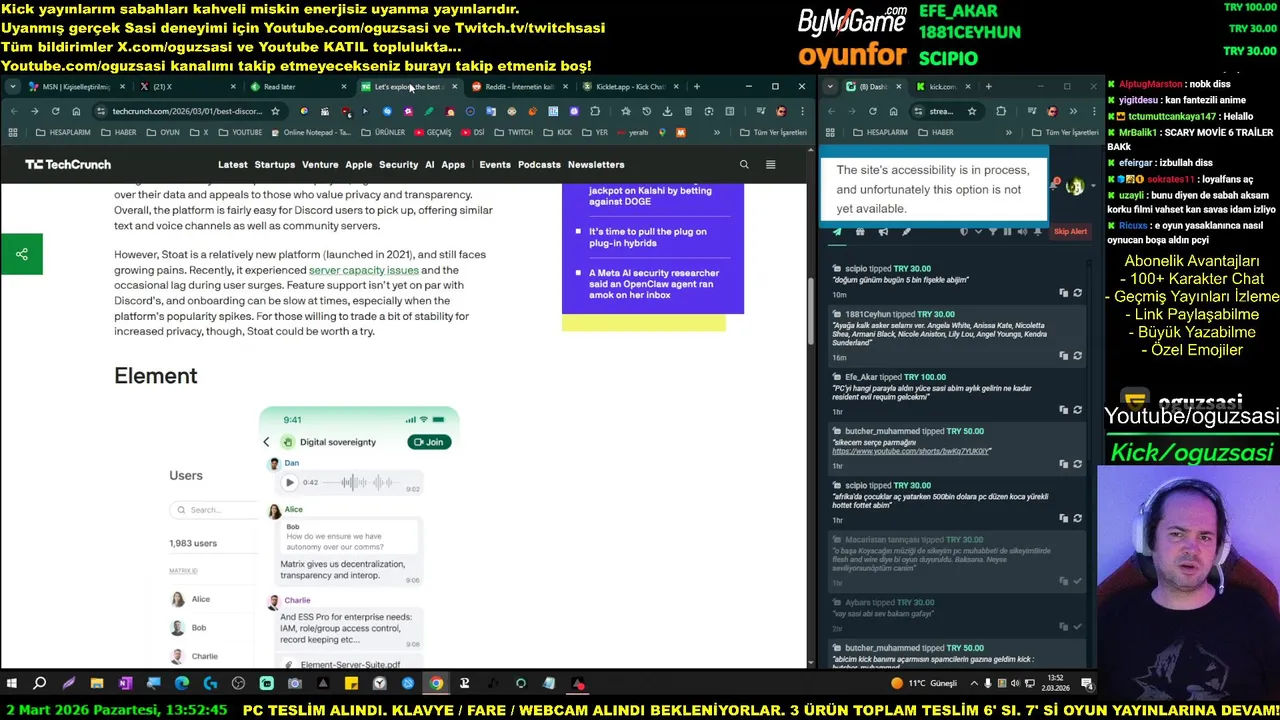Viewport: 1280px width, 720px height.
Task: Click the Skip Alert button
Action: pos(1070,232)
